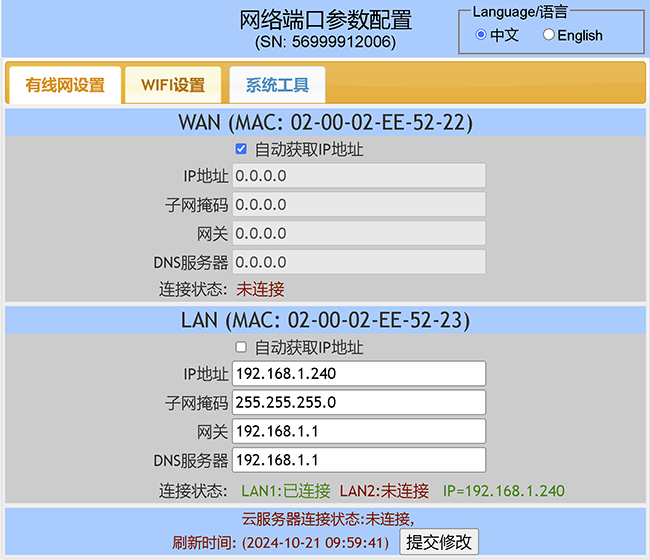Click the WAN 子网掩码 field

point(359,205)
